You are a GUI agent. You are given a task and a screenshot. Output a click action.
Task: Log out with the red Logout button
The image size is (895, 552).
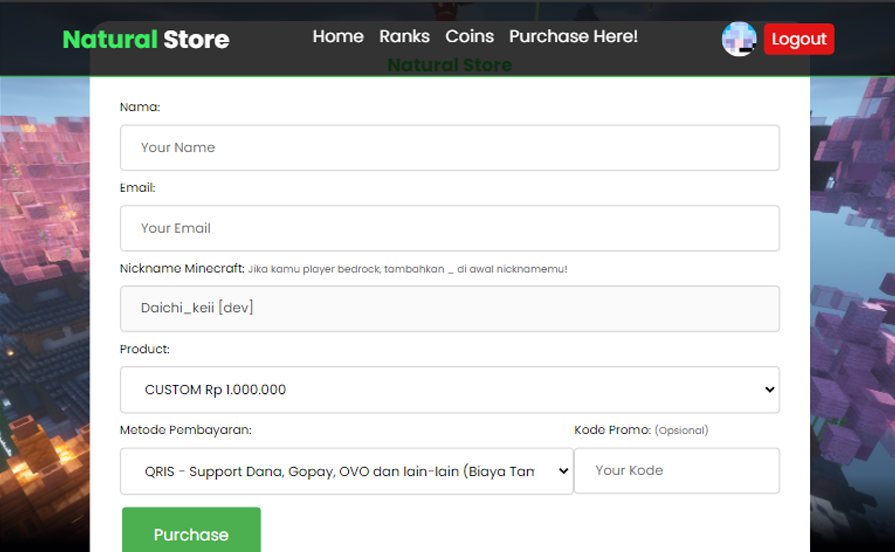[x=799, y=39]
